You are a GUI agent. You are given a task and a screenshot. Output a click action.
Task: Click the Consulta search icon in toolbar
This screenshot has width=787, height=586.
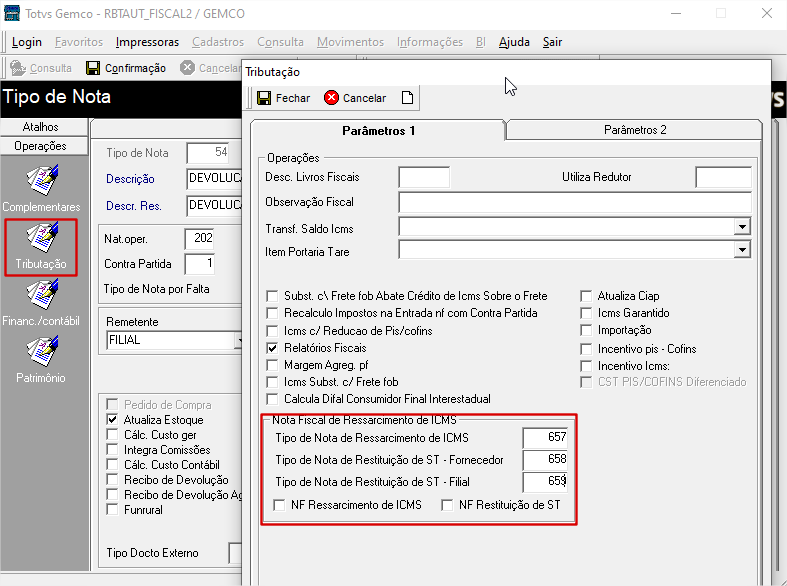pyautogui.click(x=18, y=68)
